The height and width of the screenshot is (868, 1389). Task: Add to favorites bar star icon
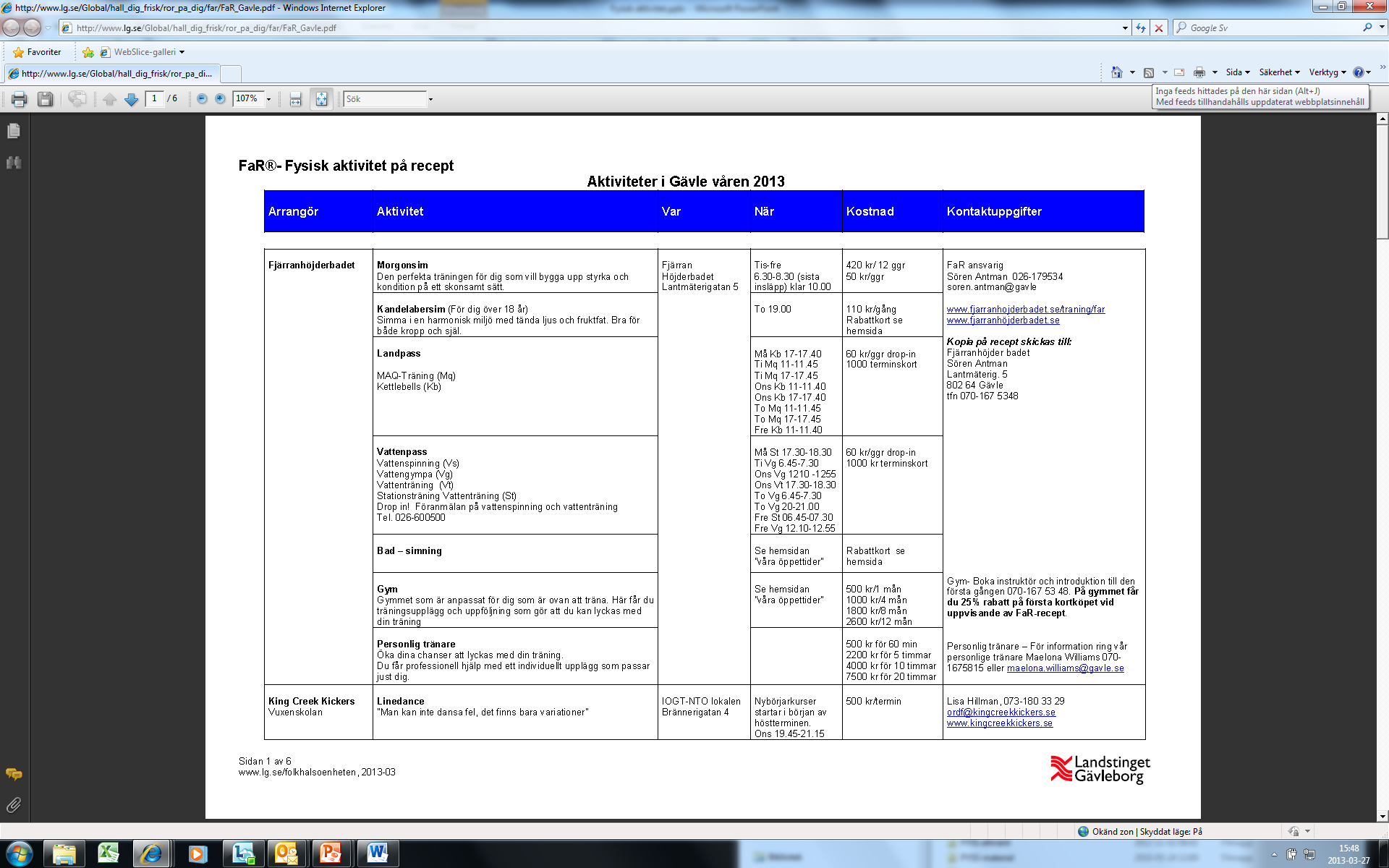88,52
